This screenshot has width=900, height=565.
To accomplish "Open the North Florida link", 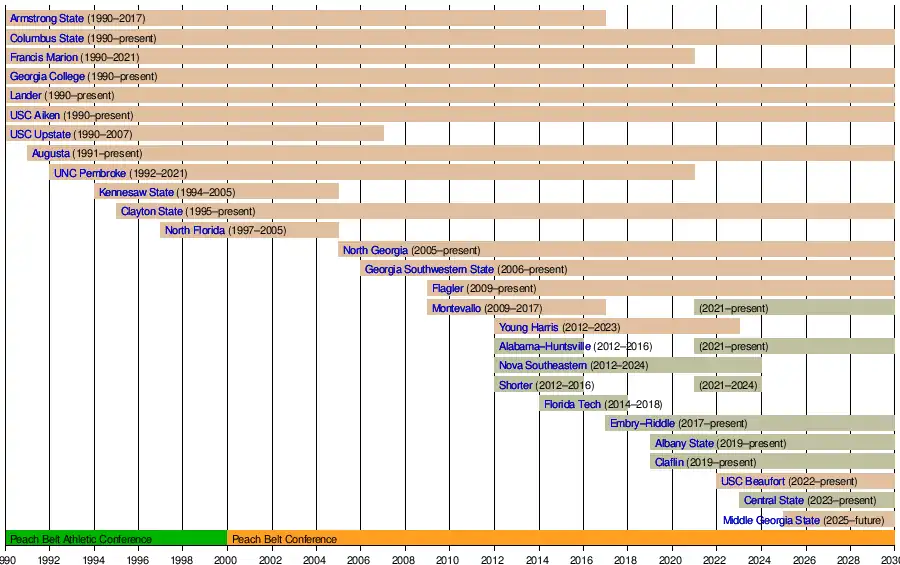I will pos(196,231).
